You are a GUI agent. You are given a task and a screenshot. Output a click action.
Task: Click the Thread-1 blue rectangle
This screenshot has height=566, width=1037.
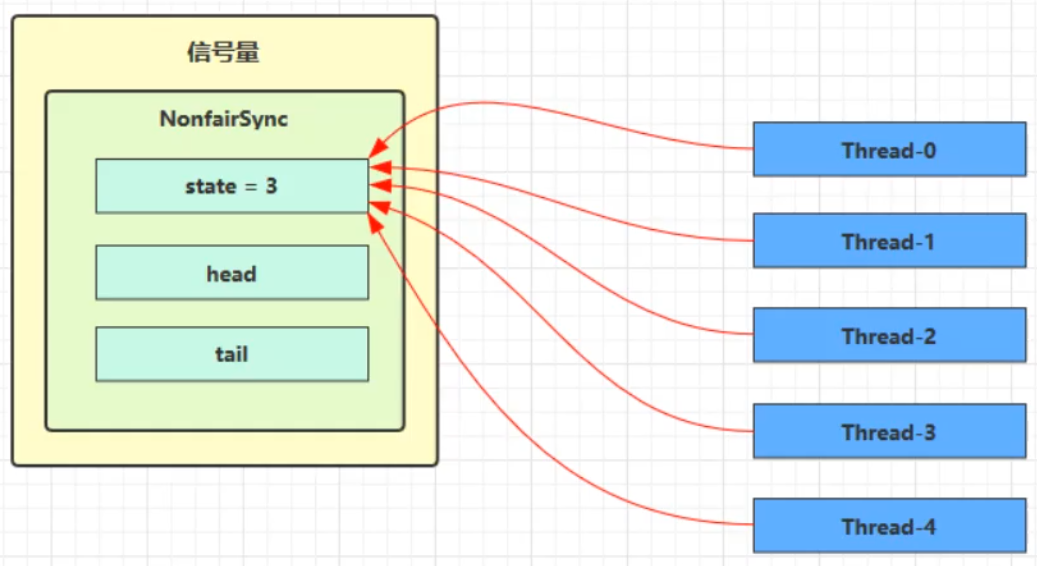tap(889, 241)
